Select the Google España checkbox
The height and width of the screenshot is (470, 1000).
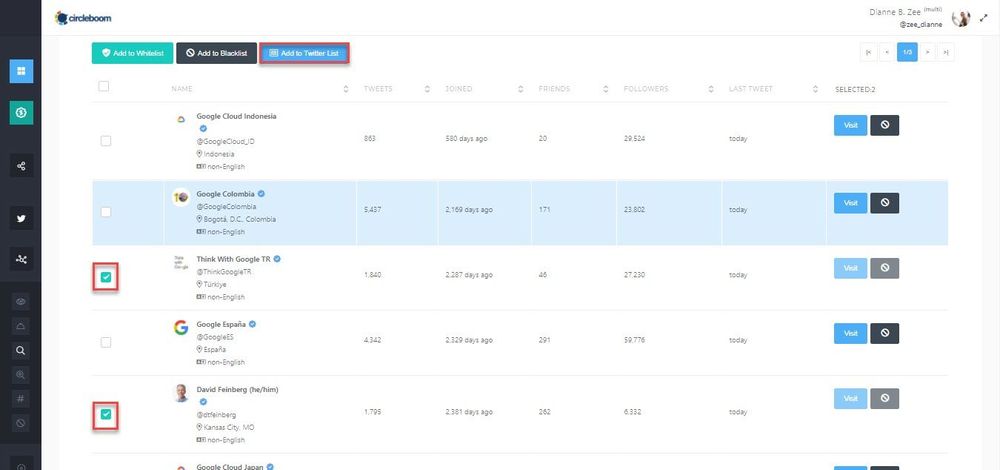[106, 342]
